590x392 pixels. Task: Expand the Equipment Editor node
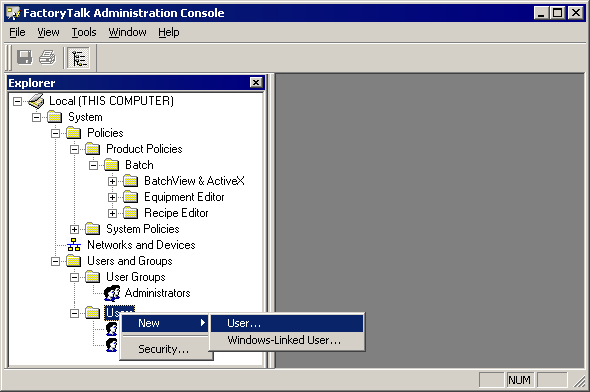click(x=112, y=197)
